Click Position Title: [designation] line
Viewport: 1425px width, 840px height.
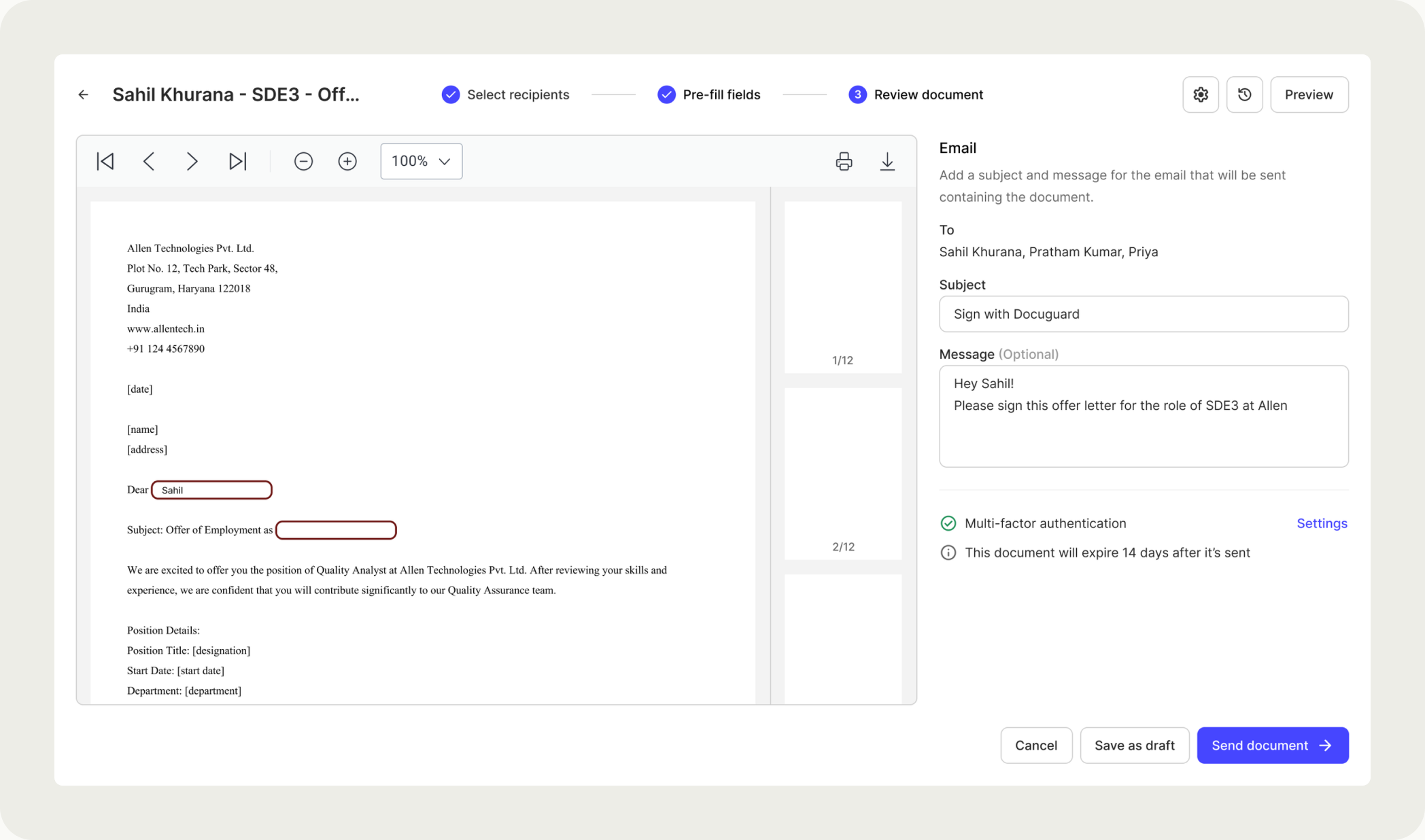(x=188, y=650)
